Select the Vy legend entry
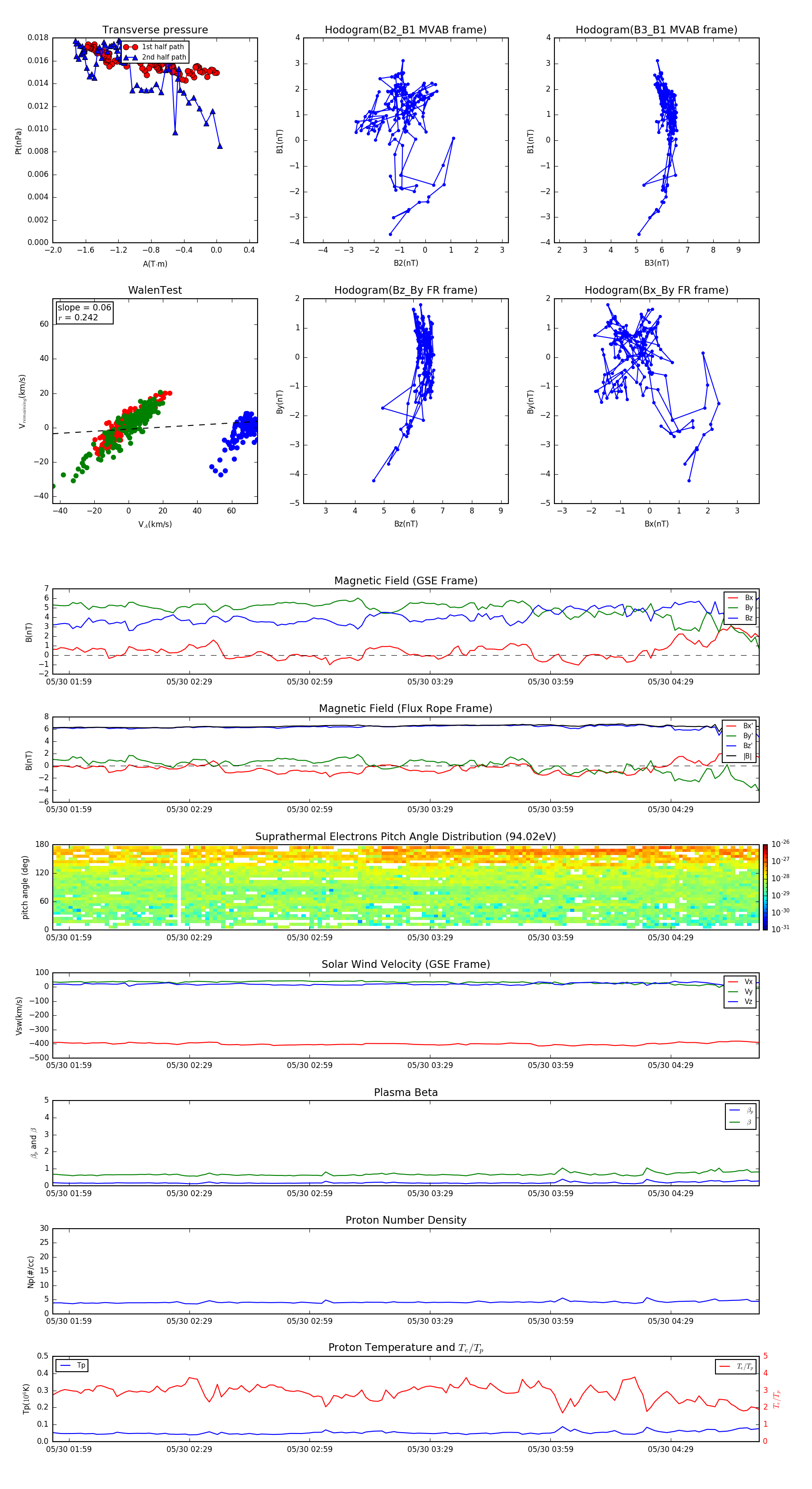812x1489 pixels. coord(740,991)
